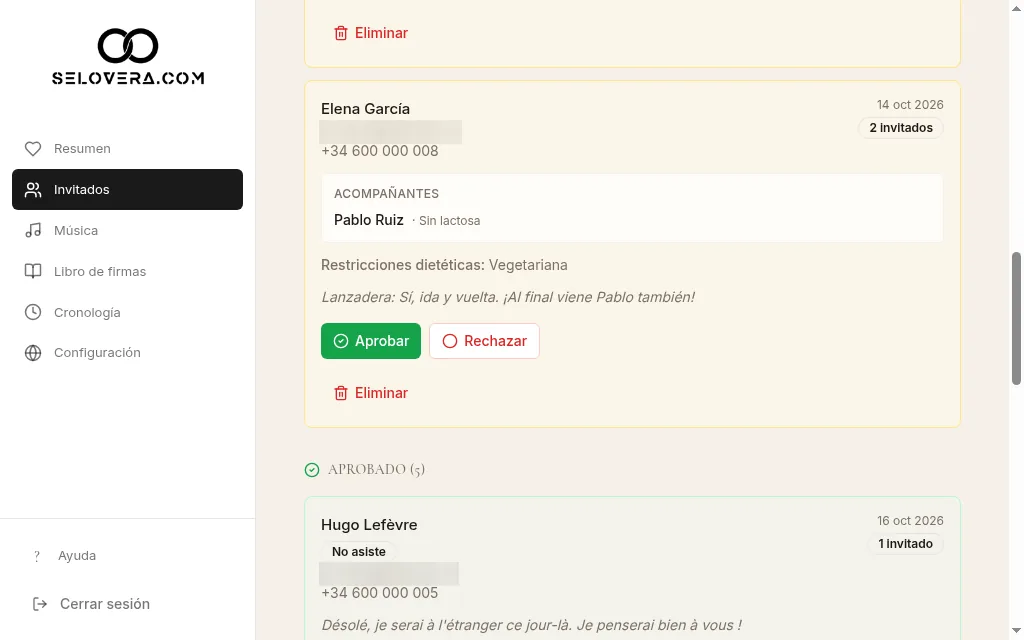Image resolution: width=1024 pixels, height=640 pixels.
Task: Click the green check icon beside Aprobado
Action: pyautogui.click(x=312, y=470)
